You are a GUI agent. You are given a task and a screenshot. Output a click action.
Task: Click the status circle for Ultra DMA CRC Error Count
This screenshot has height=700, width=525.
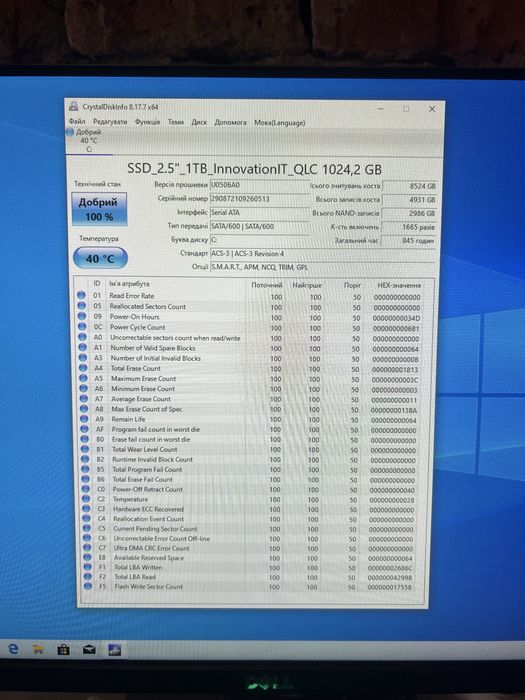click(88, 547)
